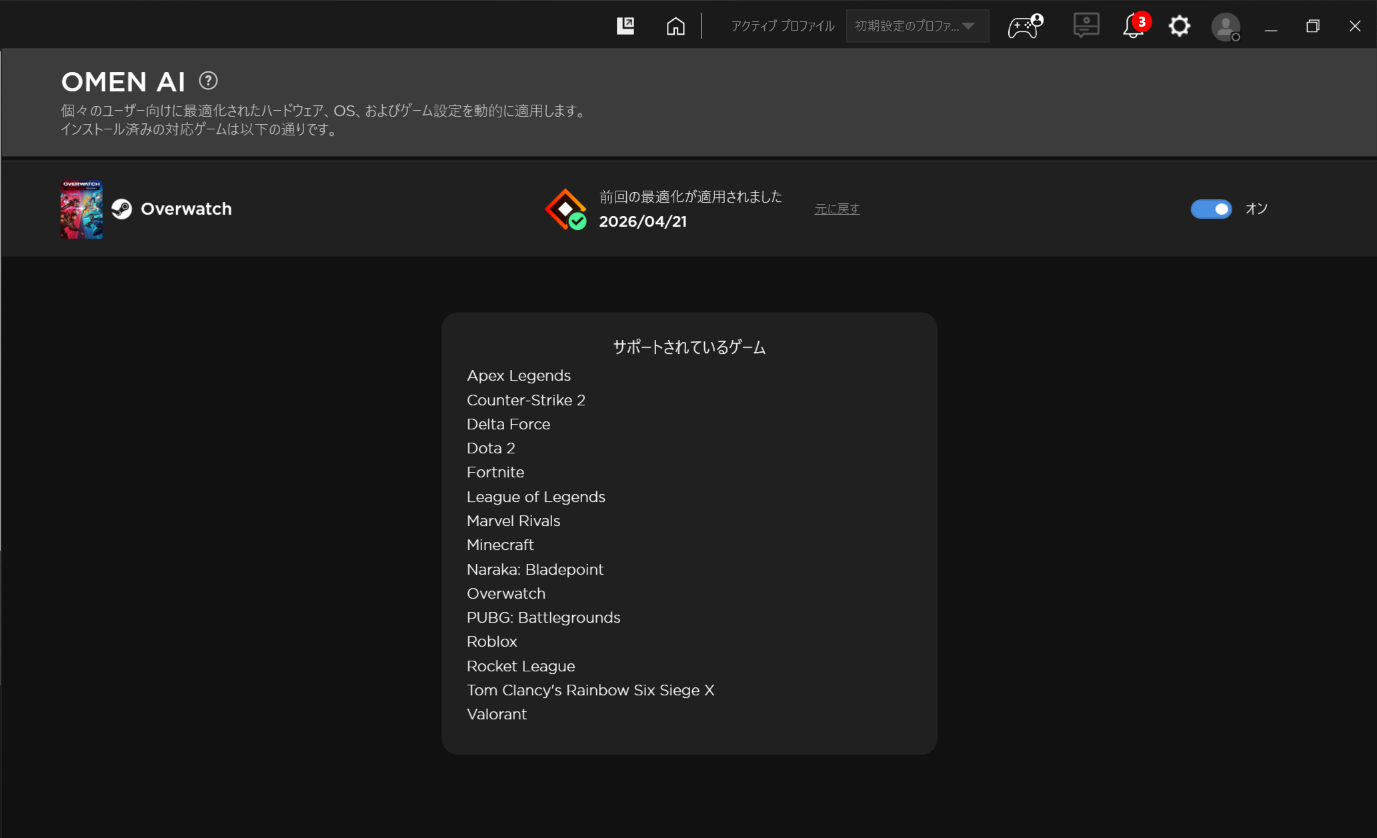The height and width of the screenshot is (838, 1377).
Task: Click Dota 2 in the list
Action: pyautogui.click(x=491, y=448)
